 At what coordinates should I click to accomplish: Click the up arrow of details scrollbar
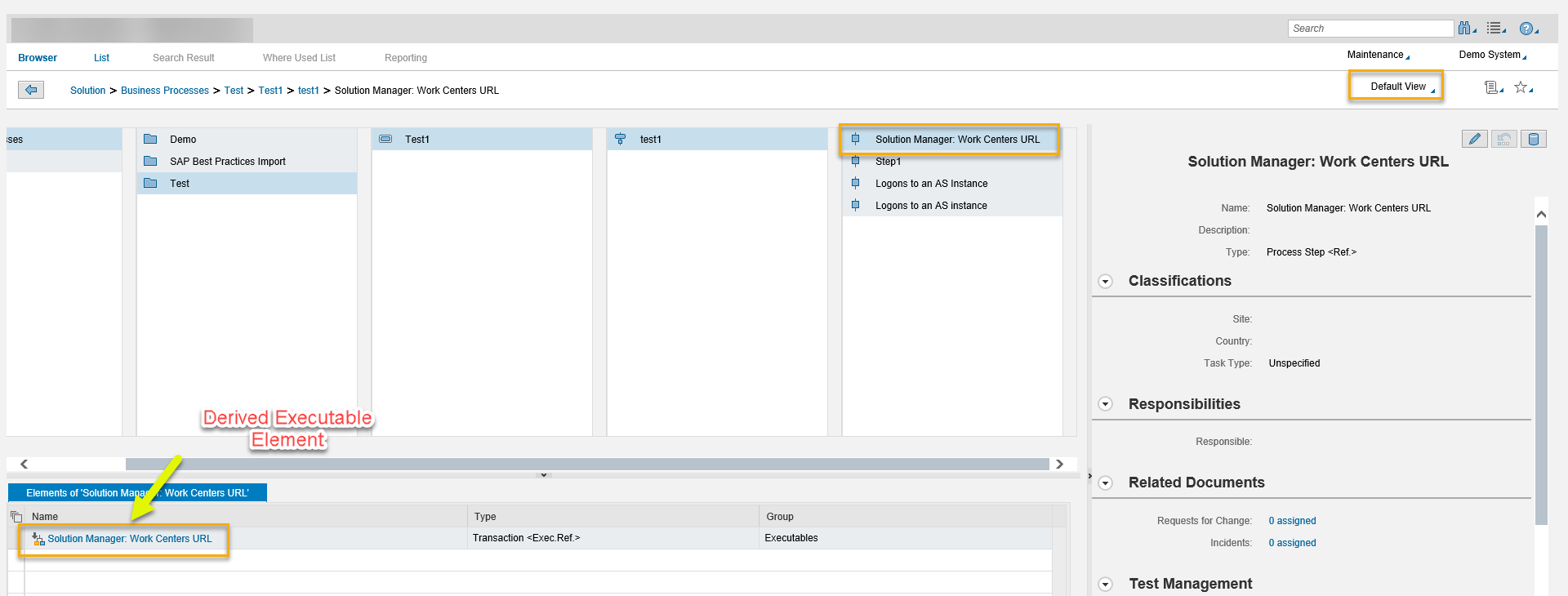point(1541,214)
